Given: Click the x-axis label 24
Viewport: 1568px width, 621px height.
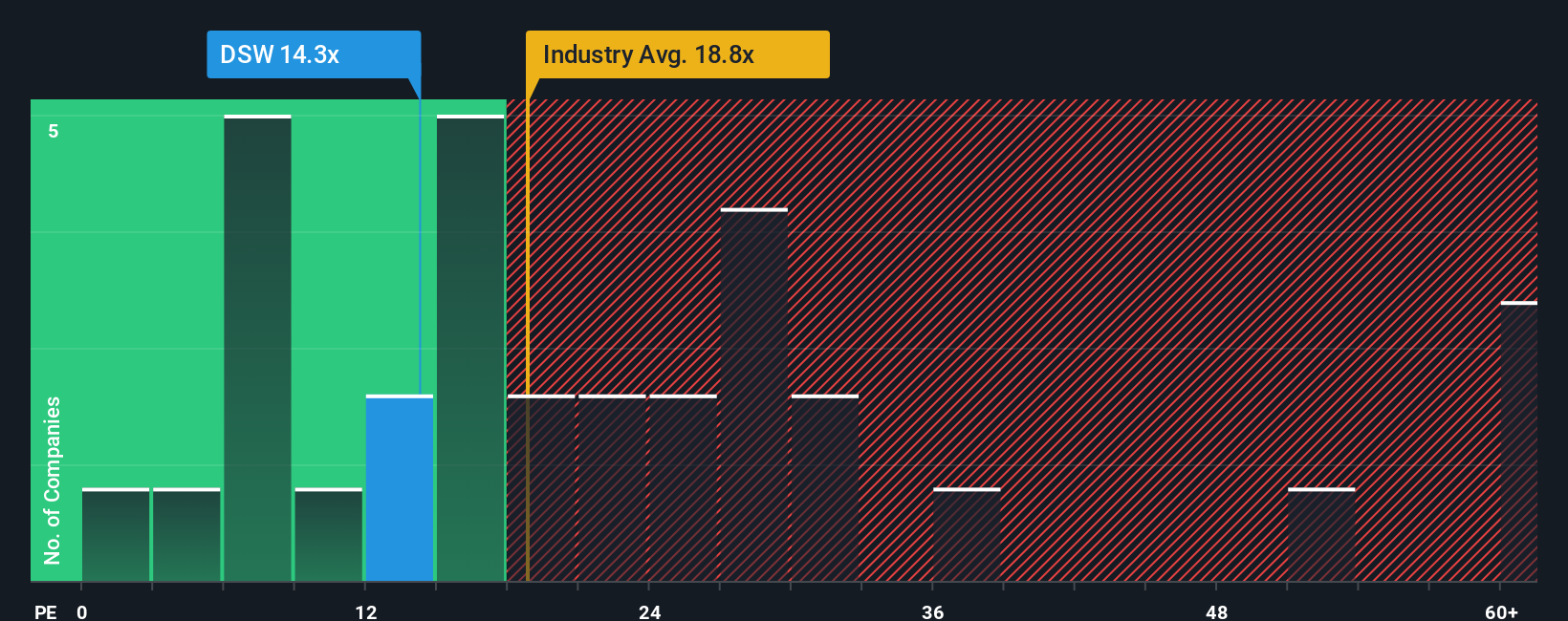Looking at the screenshot, I should point(650,611).
